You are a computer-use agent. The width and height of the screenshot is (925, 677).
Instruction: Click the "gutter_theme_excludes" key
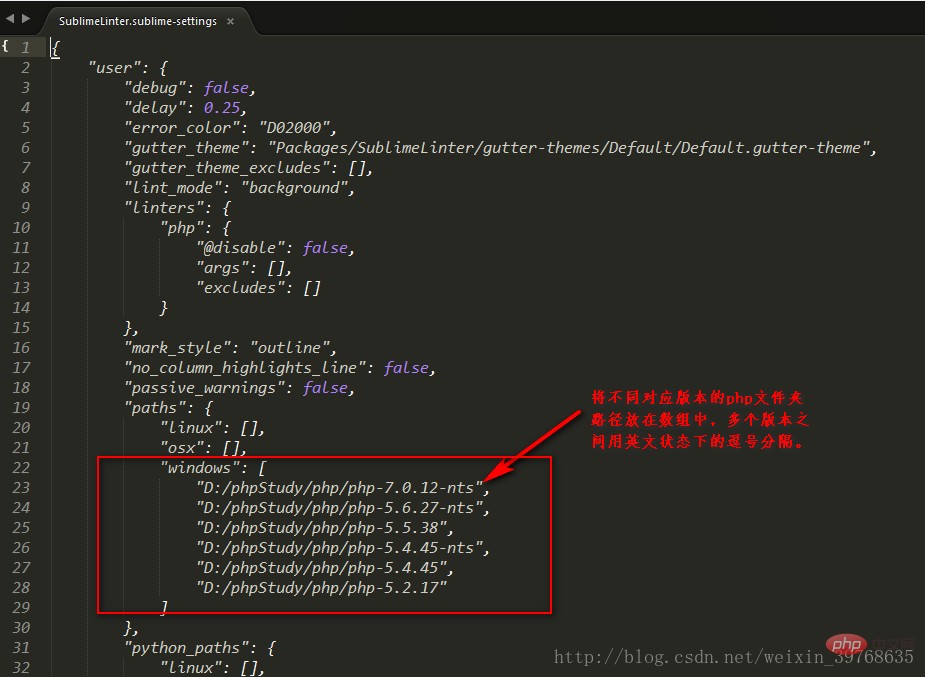coord(227,168)
